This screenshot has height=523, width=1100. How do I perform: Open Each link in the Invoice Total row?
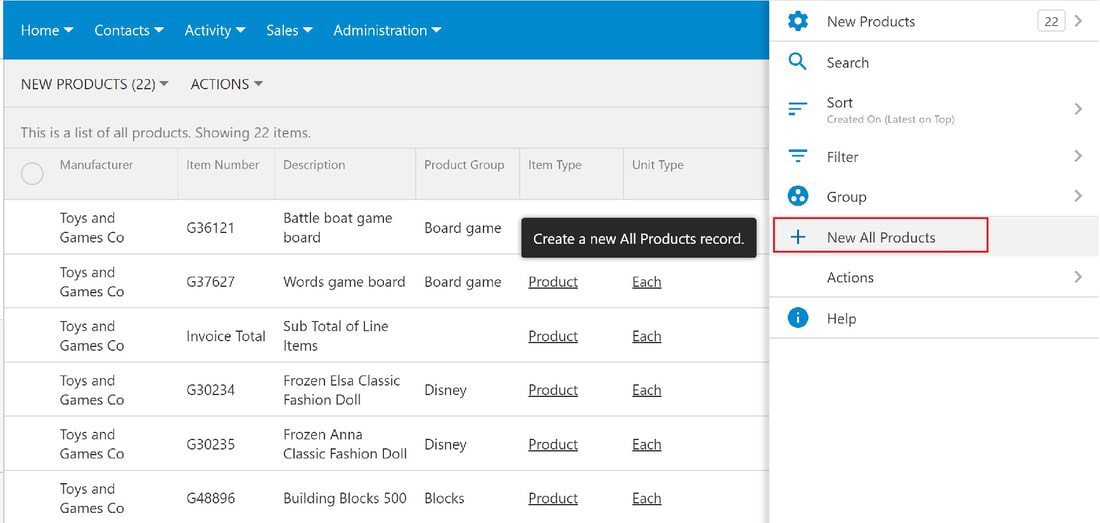[x=646, y=336]
